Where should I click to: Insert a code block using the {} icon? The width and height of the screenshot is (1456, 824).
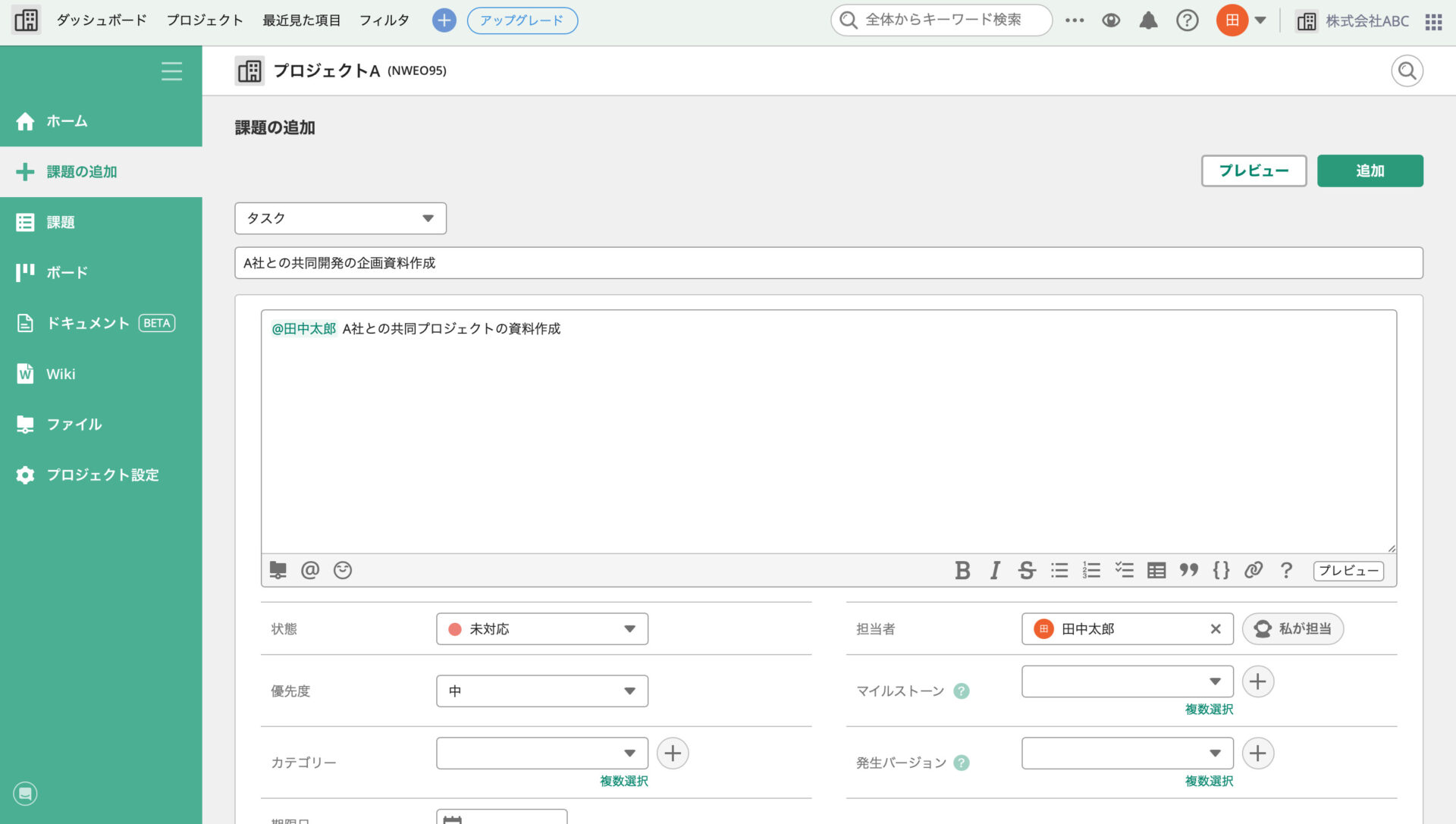(1221, 571)
